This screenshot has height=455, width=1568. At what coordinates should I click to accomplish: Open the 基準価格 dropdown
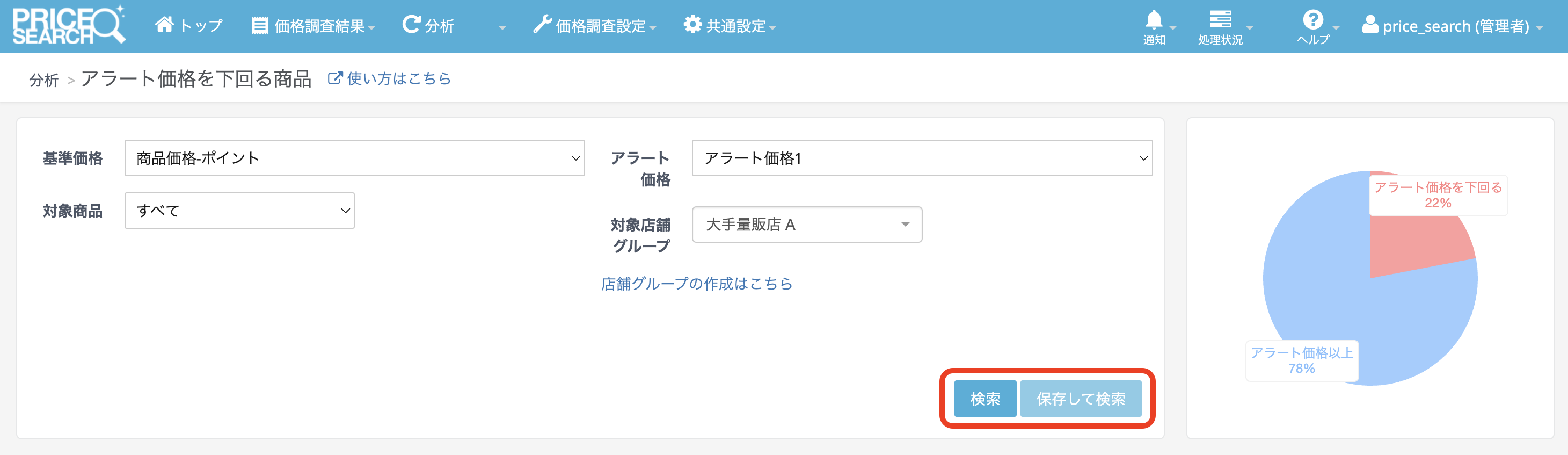coord(354,158)
